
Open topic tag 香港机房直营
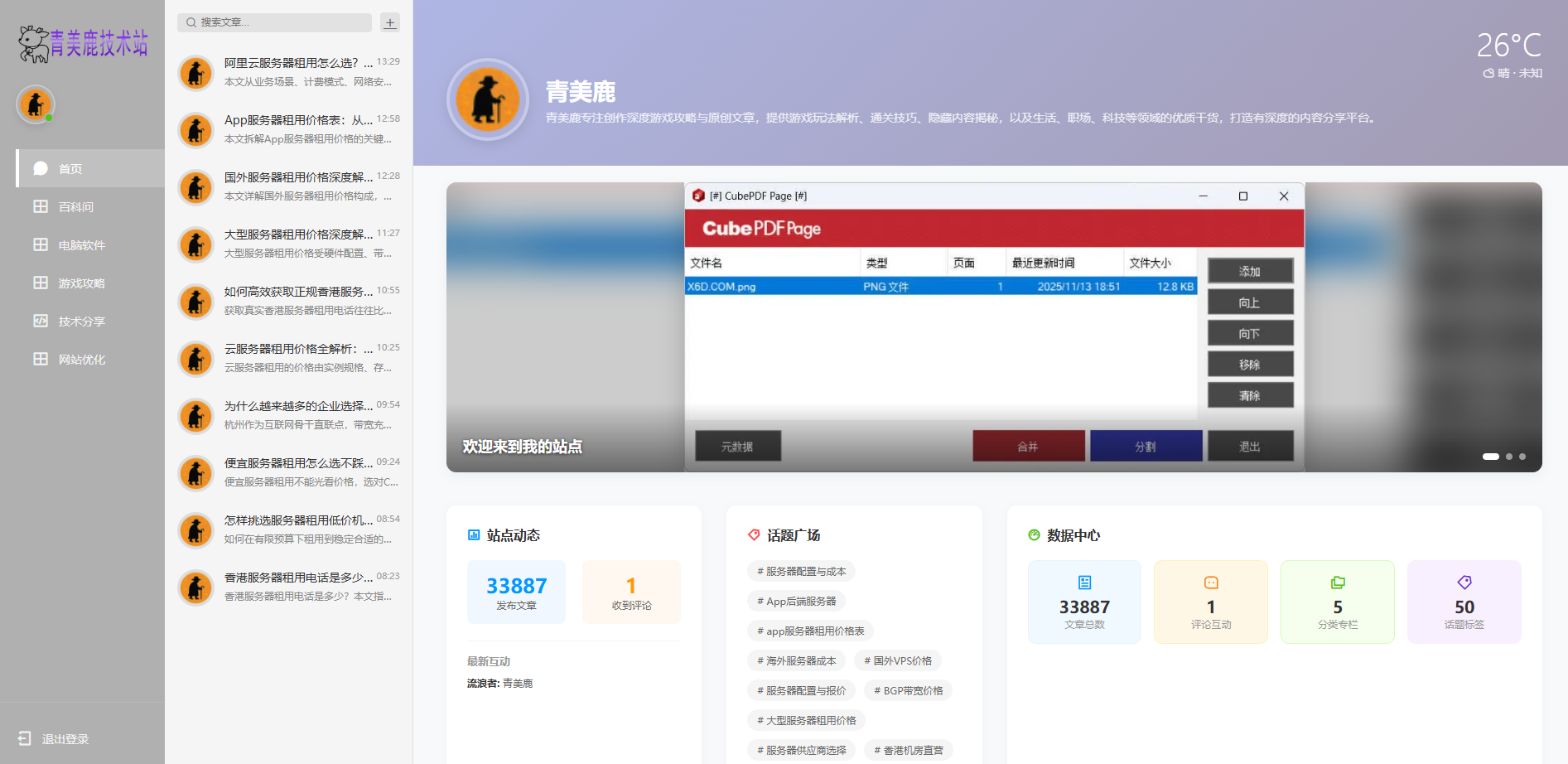point(908,750)
